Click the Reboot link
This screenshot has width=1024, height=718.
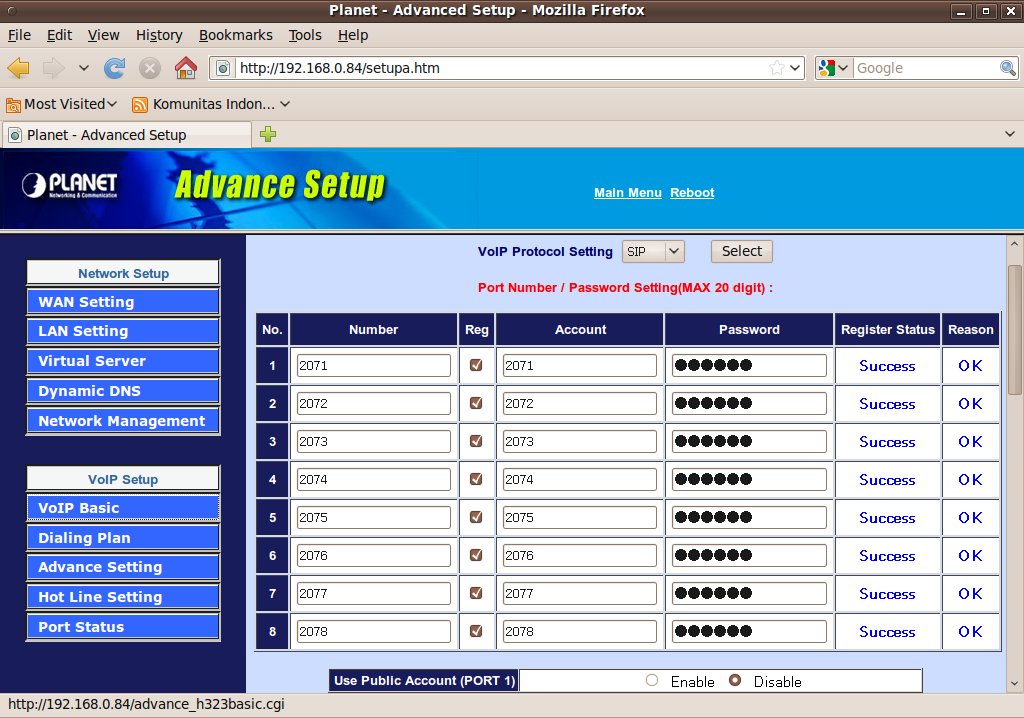692,193
